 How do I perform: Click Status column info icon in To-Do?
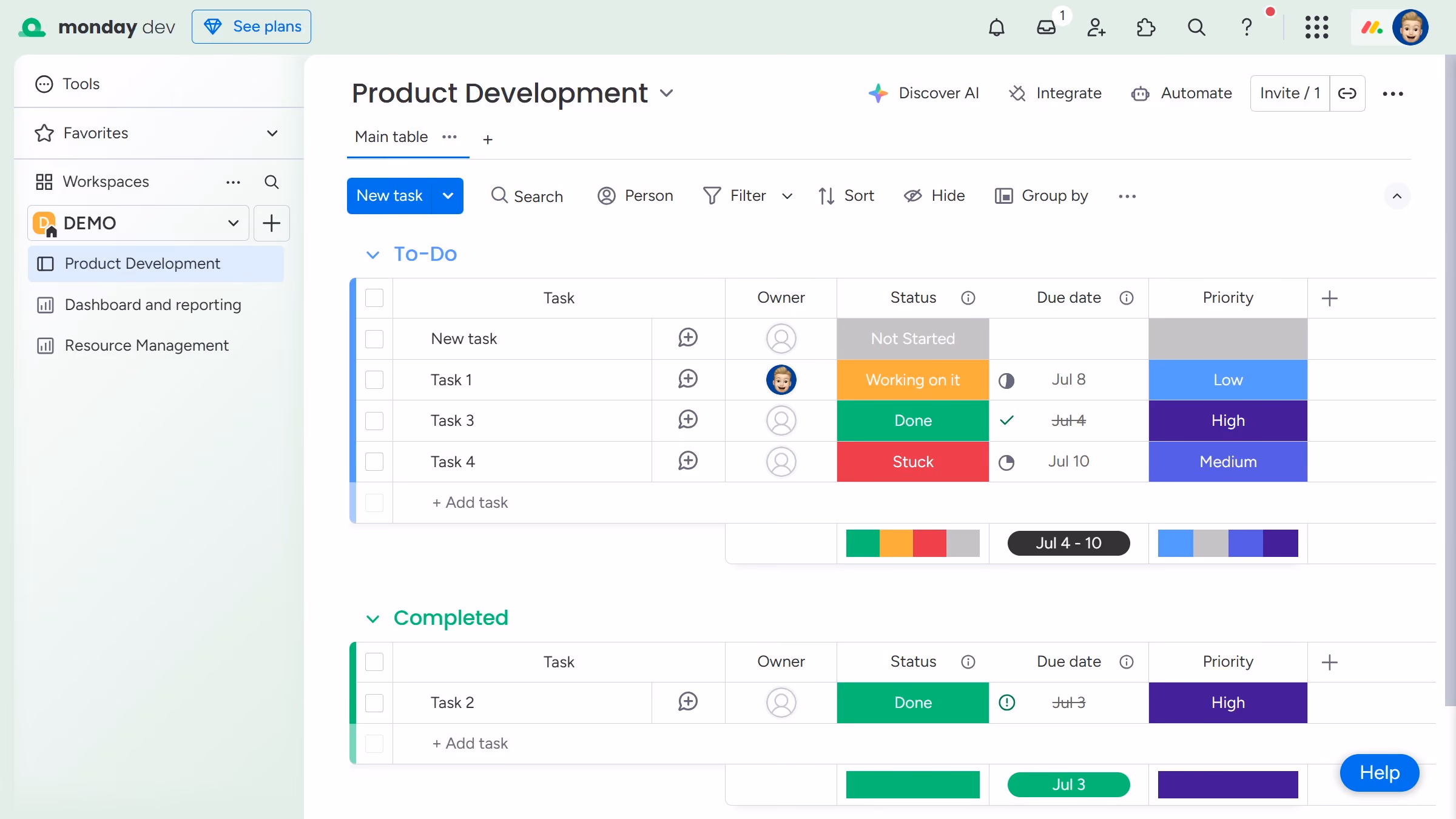[968, 298]
